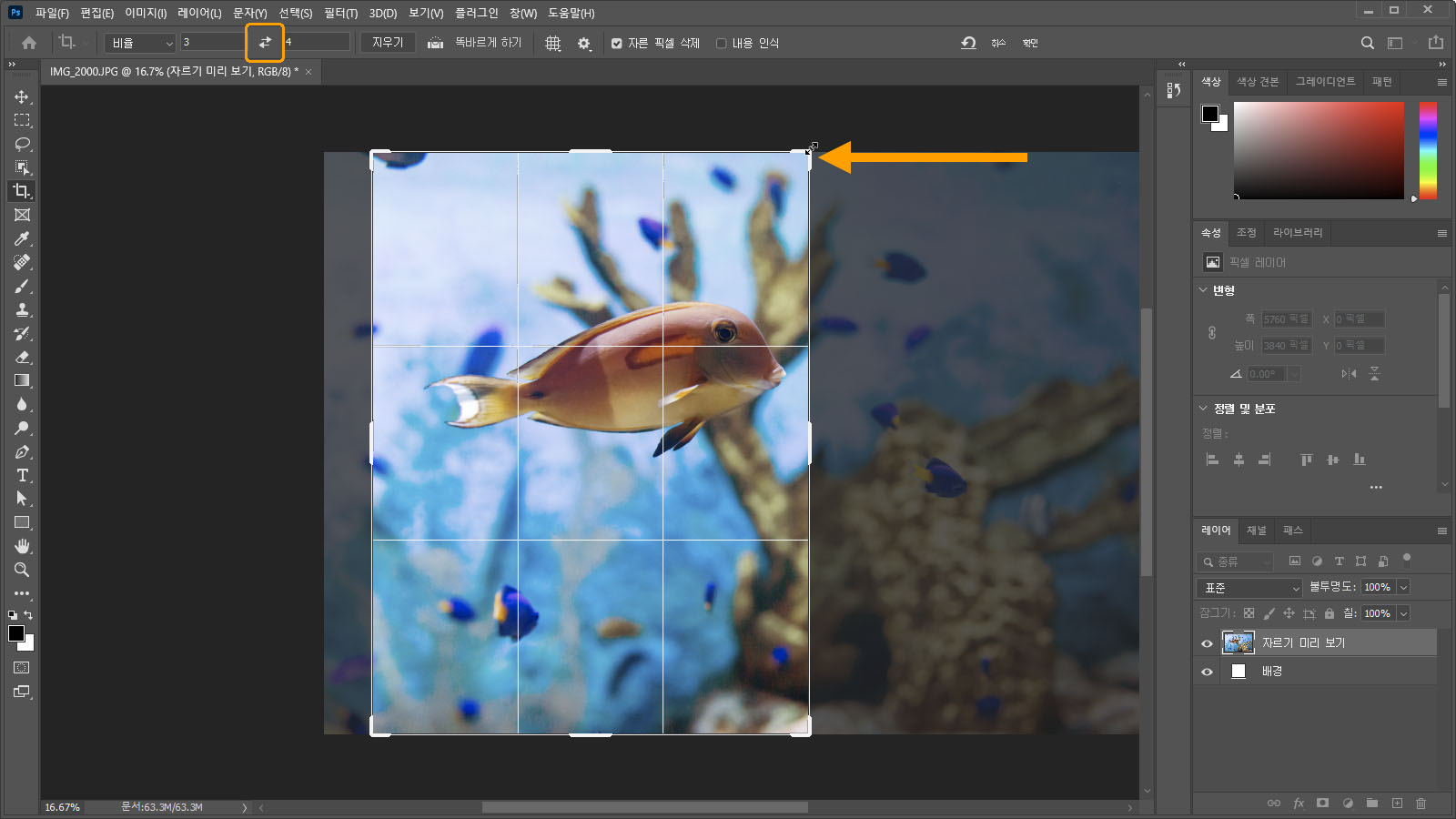Switch to the 채널 tab

pyautogui.click(x=1257, y=531)
